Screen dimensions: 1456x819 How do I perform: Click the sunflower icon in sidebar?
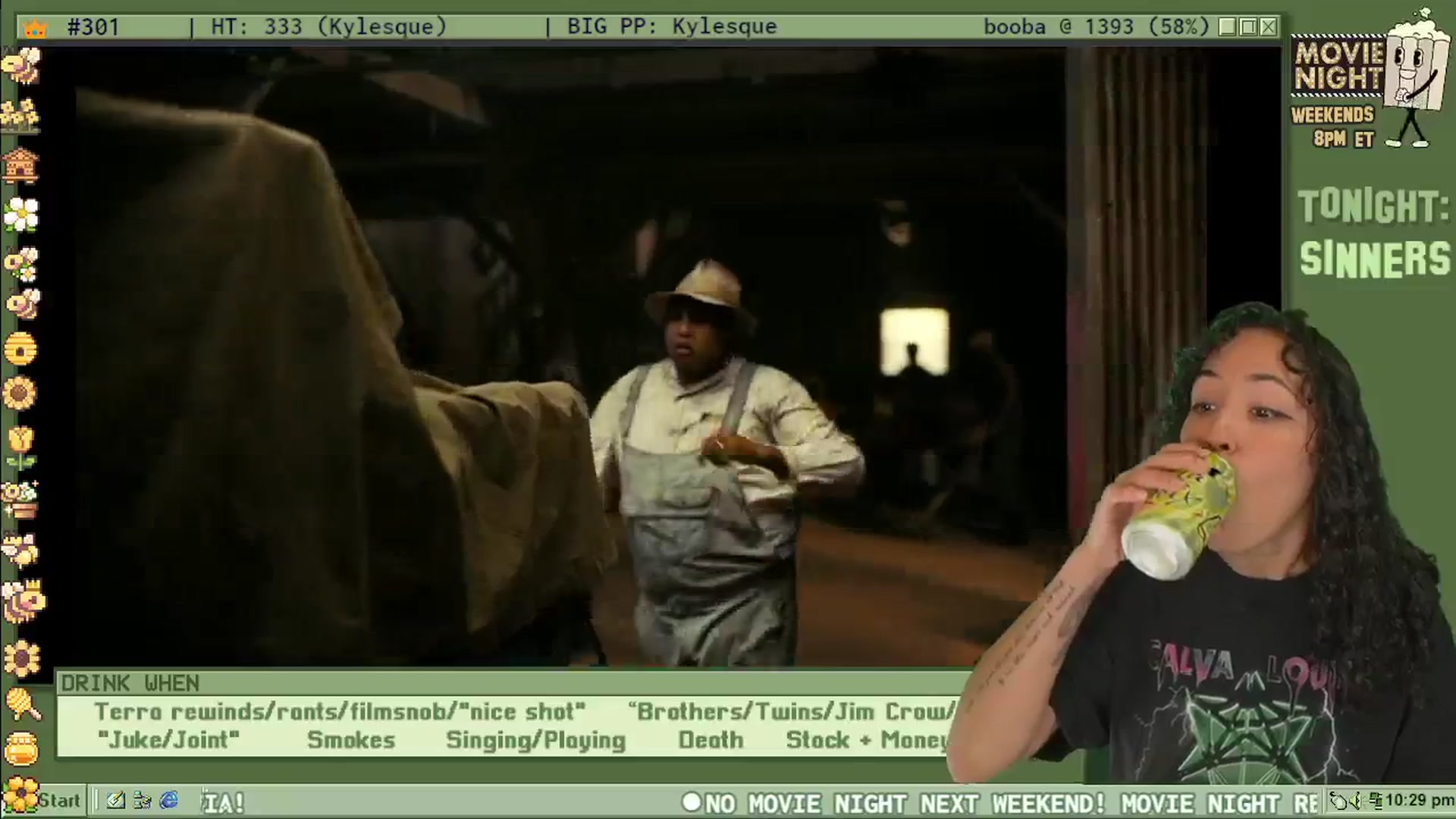(x=20, y=394)
